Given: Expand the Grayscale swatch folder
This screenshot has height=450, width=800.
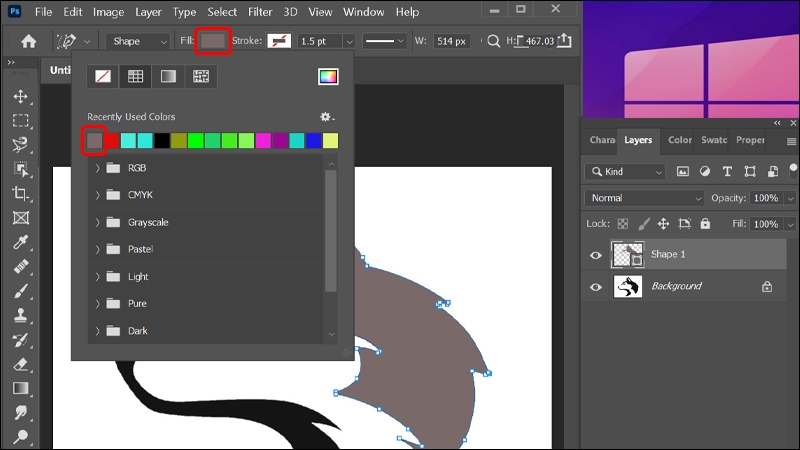Looking at the screenshot, I should [x=97, y=222].
